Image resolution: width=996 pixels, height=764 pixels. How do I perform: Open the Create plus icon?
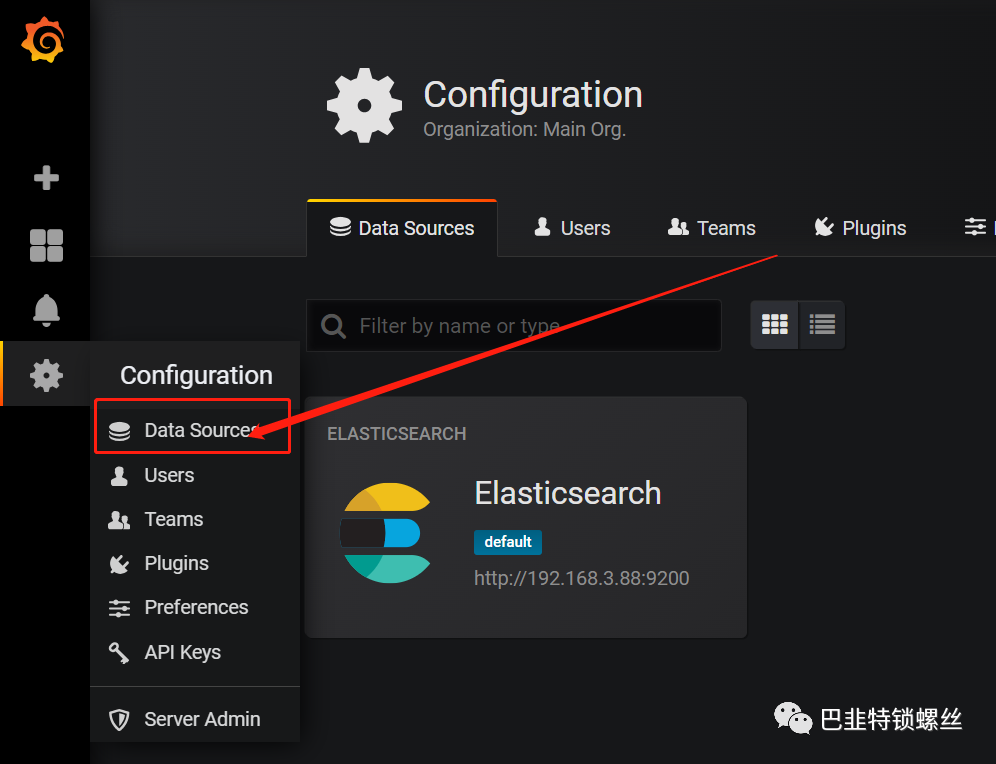(x=46, y=178)
